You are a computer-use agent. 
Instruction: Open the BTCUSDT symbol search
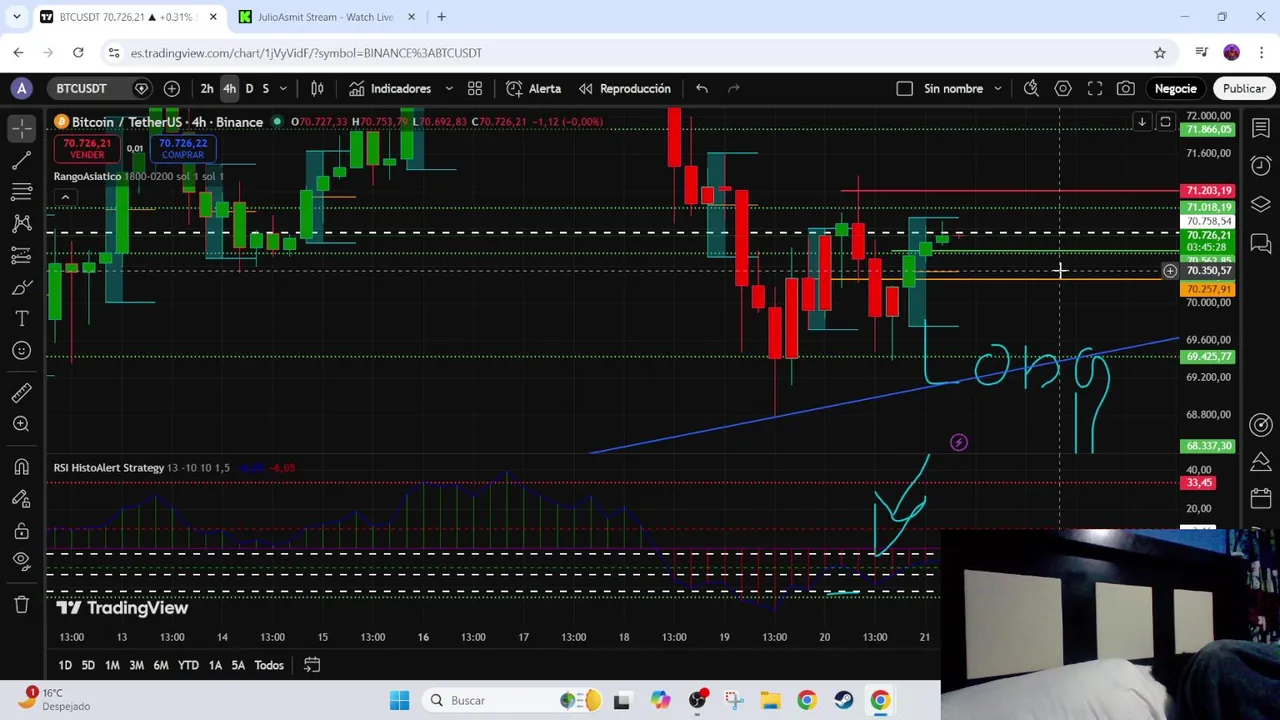tap(81, 89)
